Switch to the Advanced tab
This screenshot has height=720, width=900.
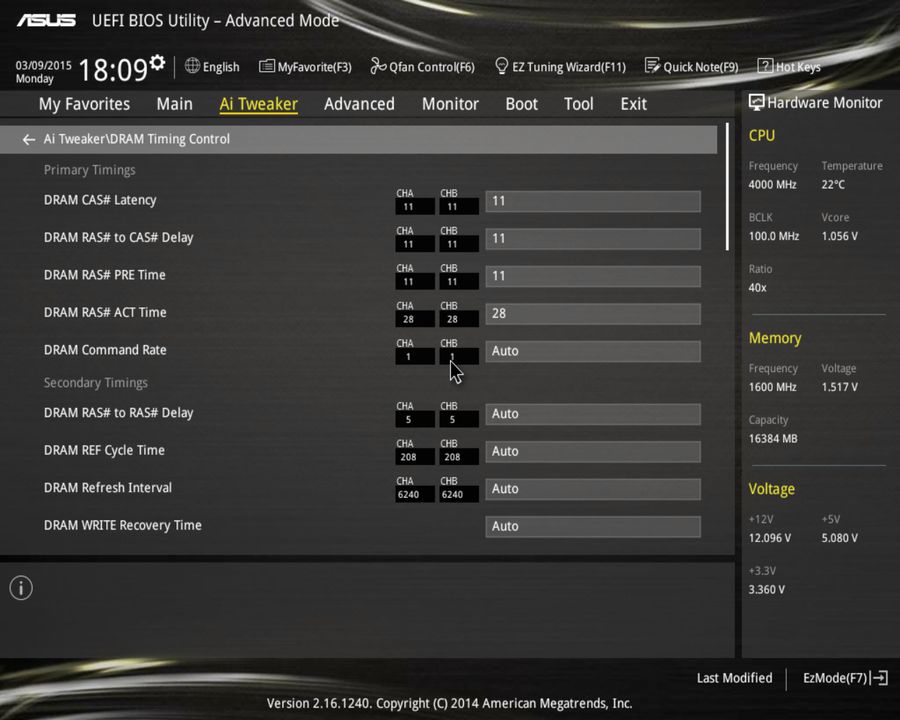click(359, 103)
